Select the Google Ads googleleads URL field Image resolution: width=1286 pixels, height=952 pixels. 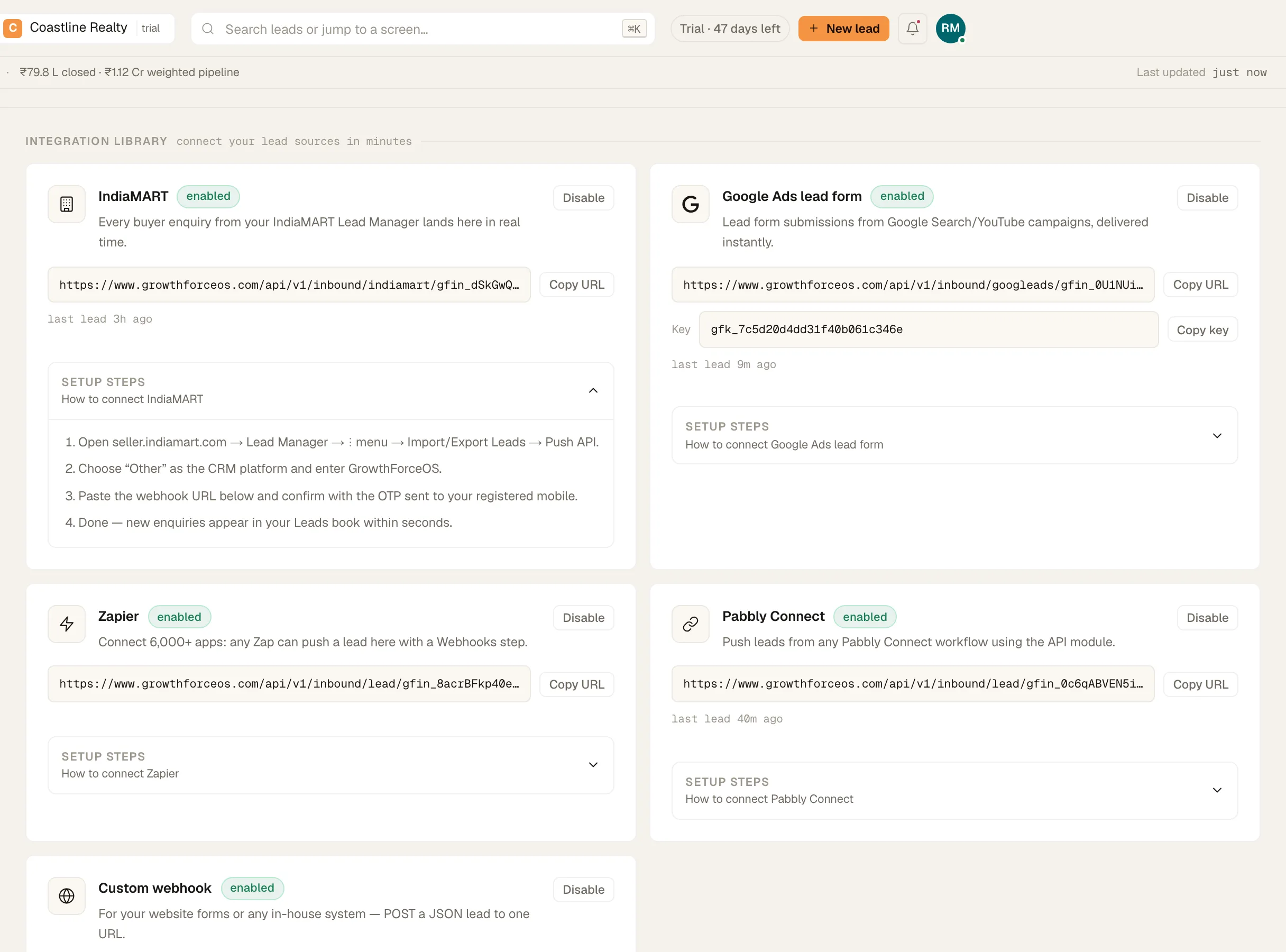tap(913, 285)
